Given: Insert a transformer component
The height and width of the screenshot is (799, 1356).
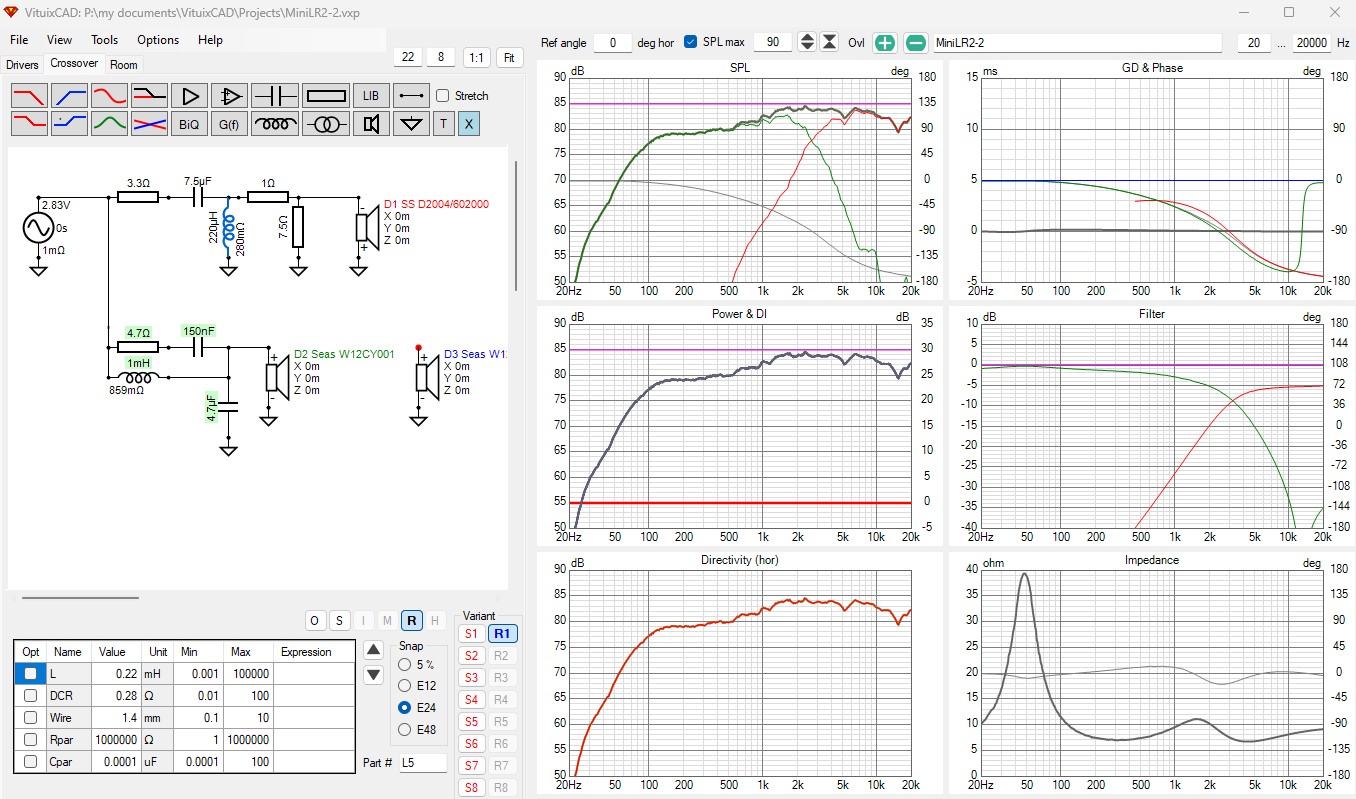Looking at the screenshot, I should point(325,124).
